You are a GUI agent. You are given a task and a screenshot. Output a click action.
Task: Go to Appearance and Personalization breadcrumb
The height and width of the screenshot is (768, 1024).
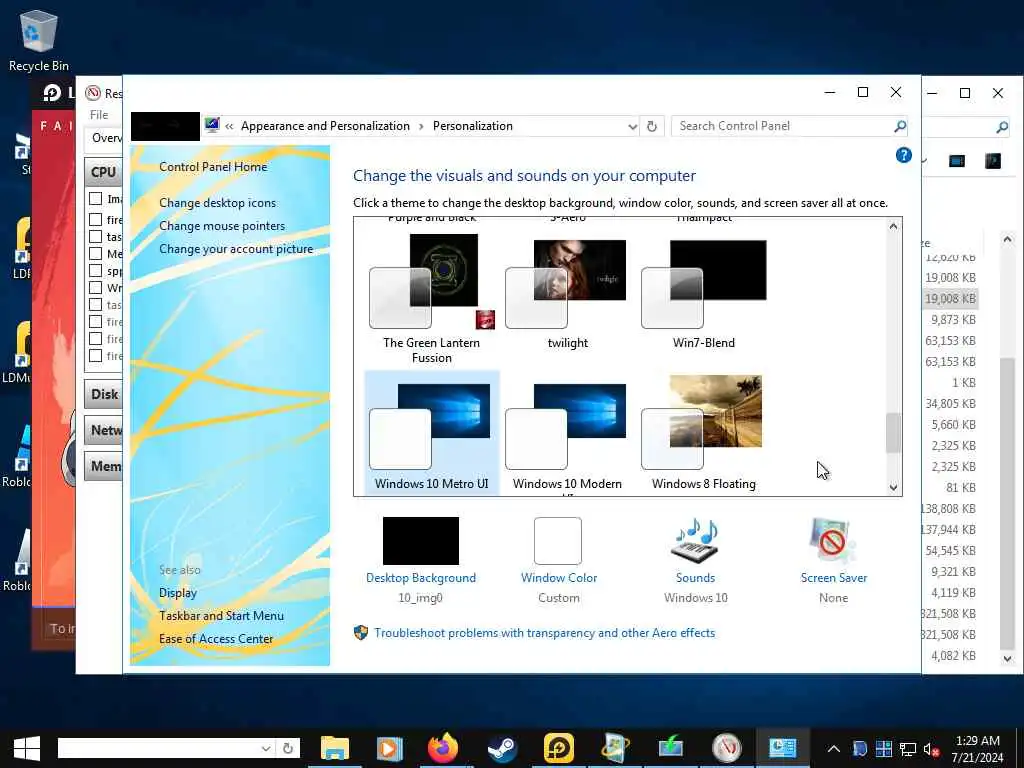click(x=325, y=126)
